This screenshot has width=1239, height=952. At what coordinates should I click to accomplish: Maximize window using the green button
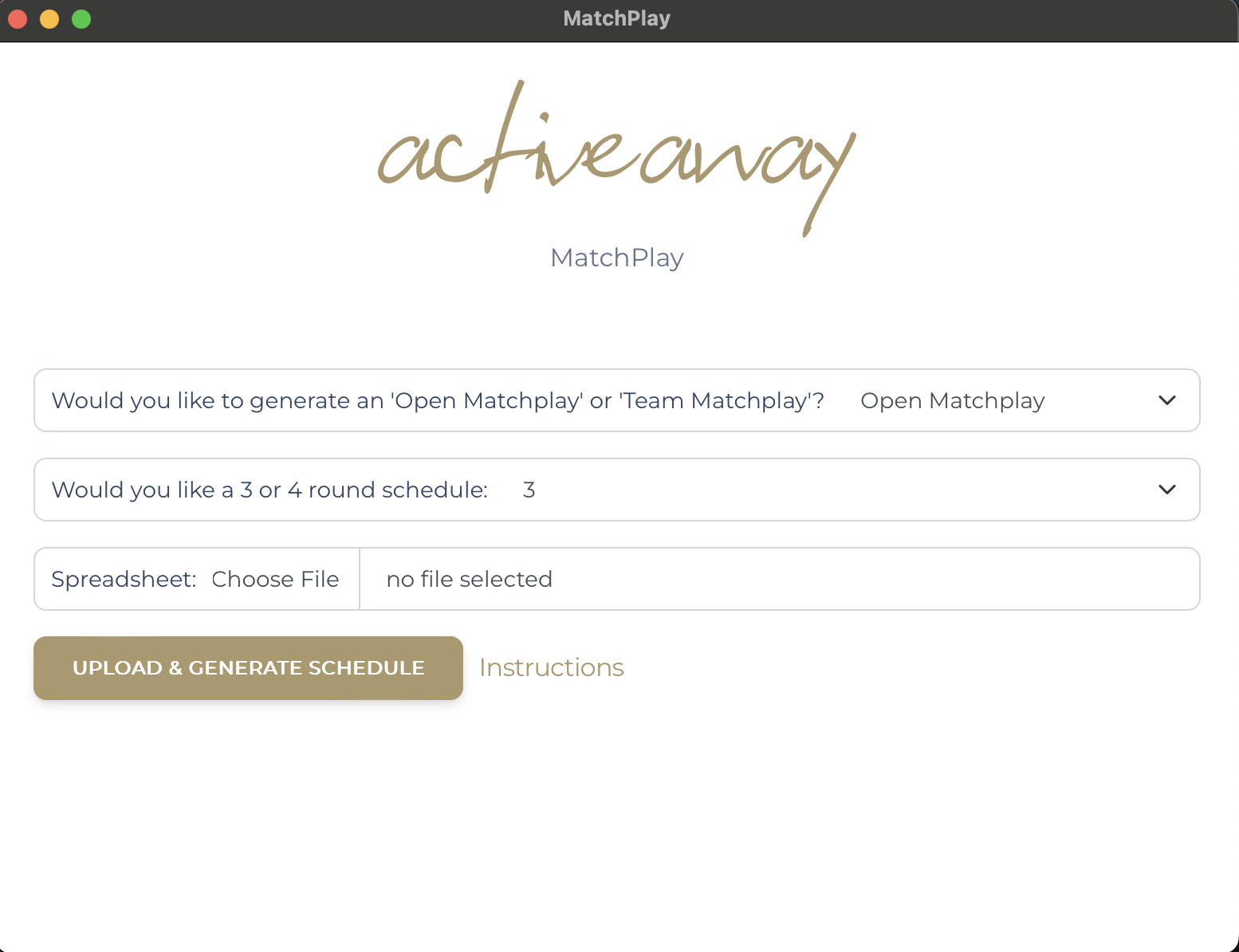[x=81, y=18]
